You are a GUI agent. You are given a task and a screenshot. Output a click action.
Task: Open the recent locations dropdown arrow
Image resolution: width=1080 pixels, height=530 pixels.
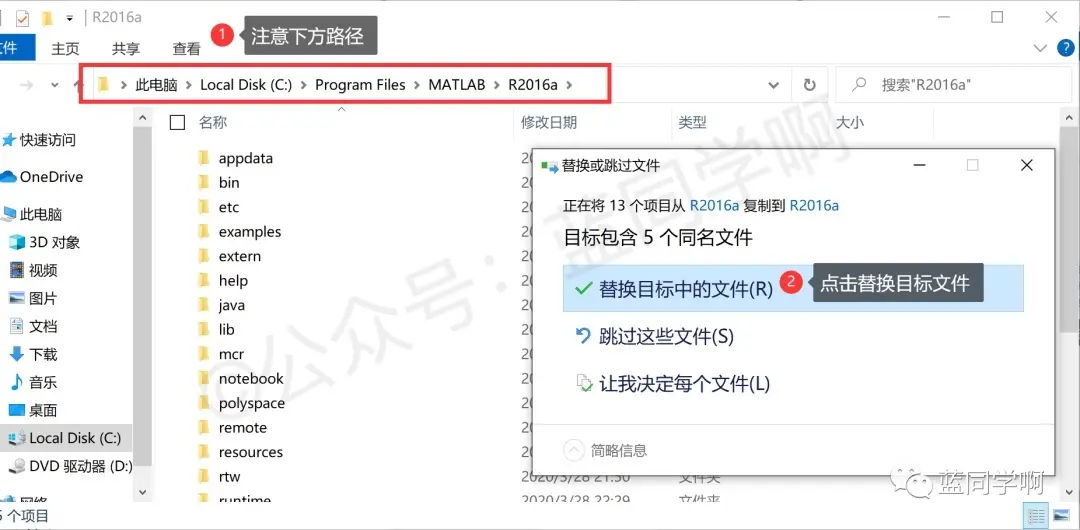pyautogui.click(x=55, y=85)
